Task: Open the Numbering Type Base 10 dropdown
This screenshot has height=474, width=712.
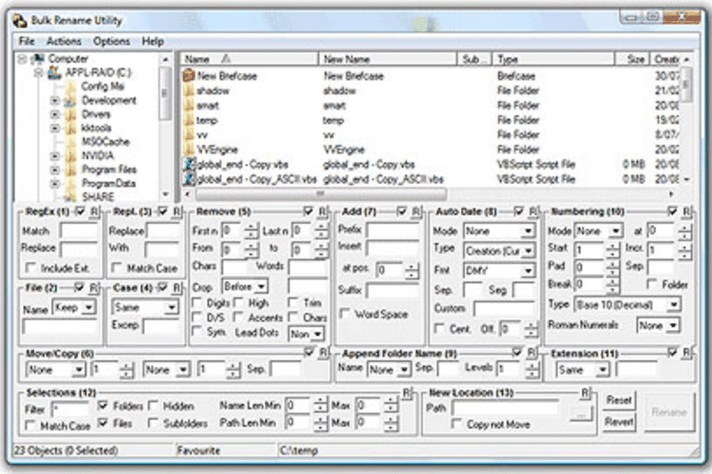Action: click(627, 304)
